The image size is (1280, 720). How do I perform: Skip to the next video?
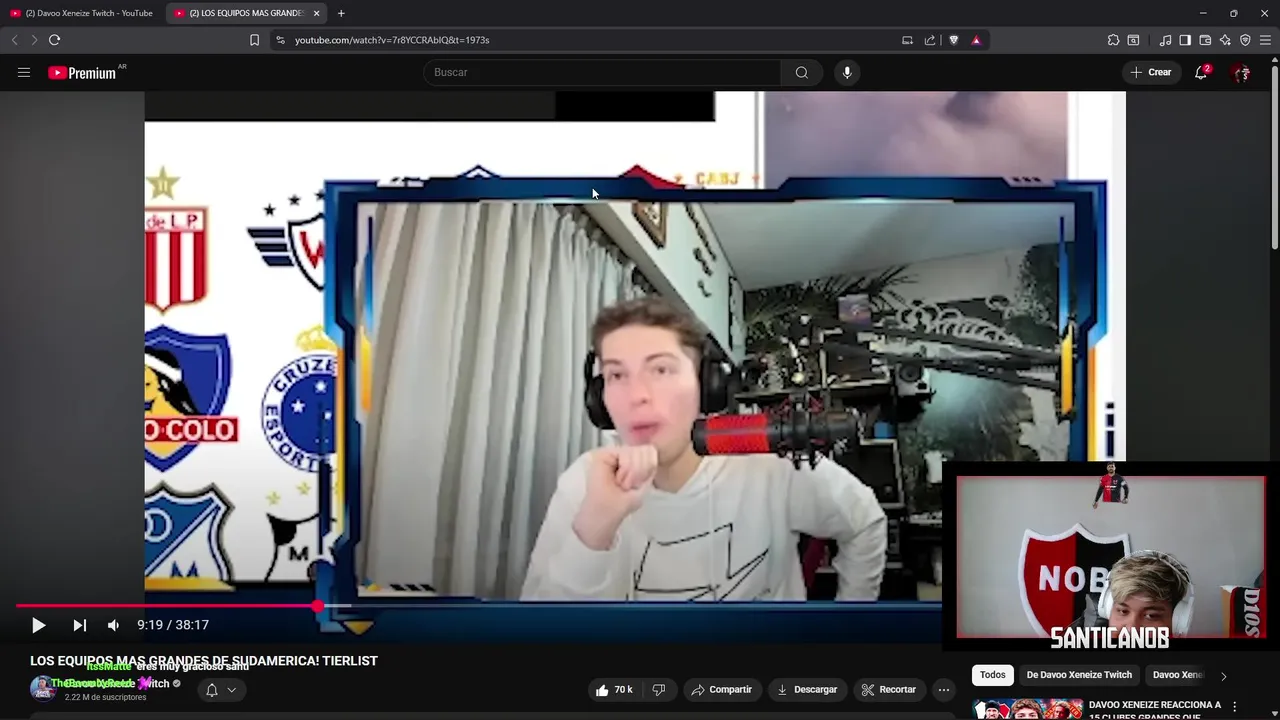click(80, 625)
